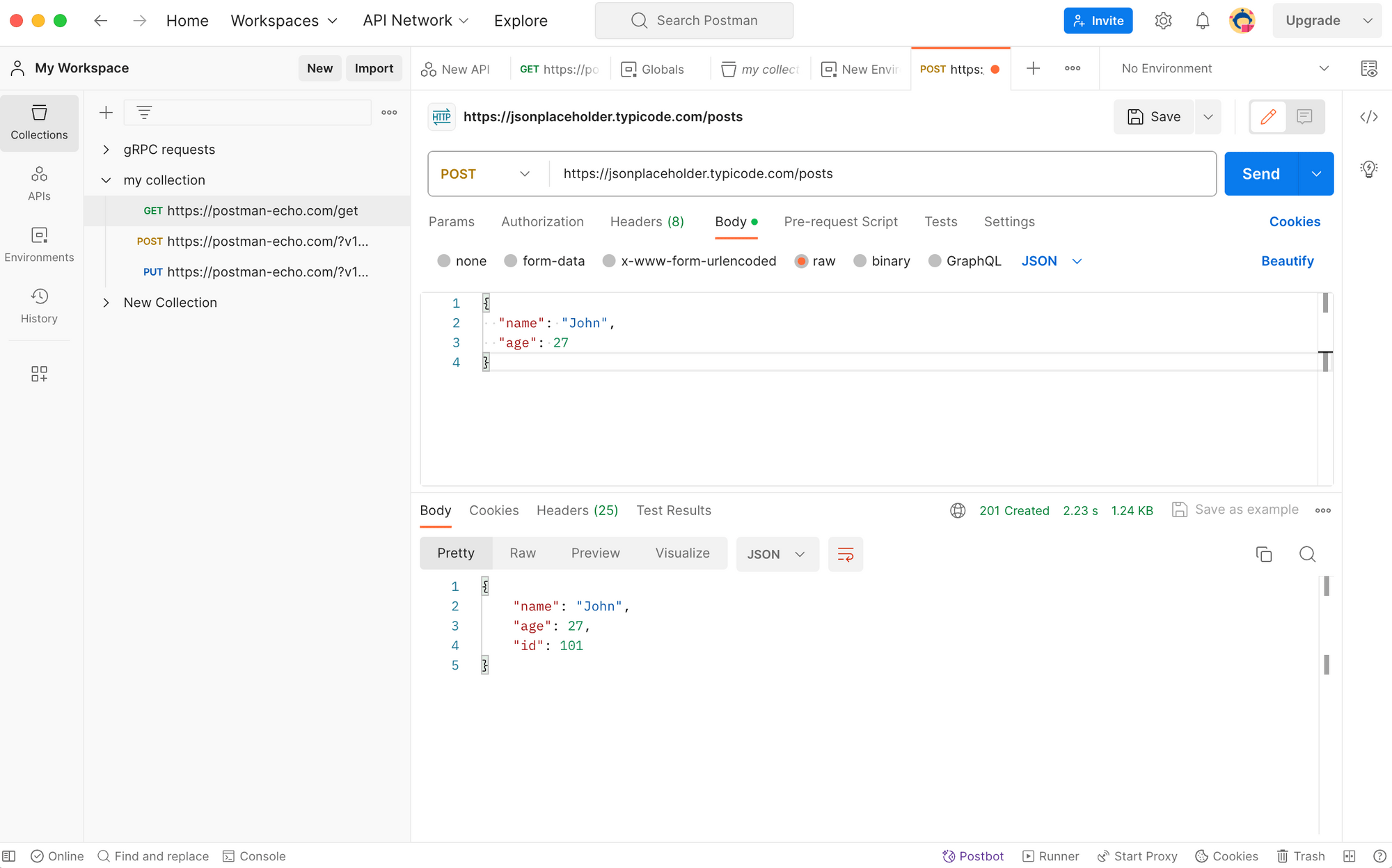
Task: Select the form-data body type
Action: point(545,261)
